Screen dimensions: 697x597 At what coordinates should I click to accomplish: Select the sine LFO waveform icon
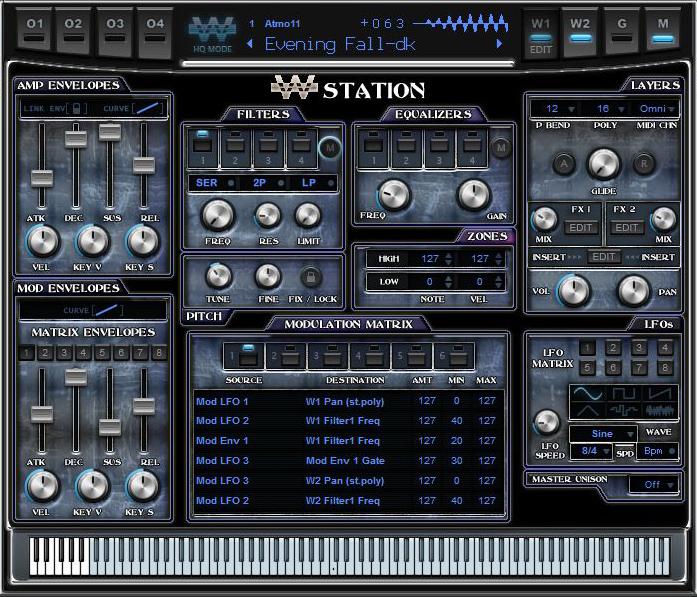click(588, 393)
